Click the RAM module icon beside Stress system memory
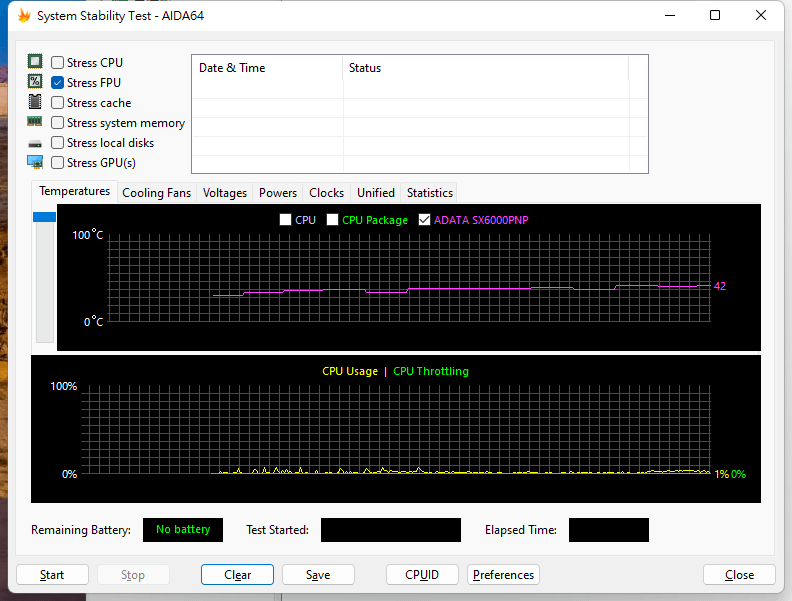Image resolution: width=792 pixels, height=601 pixels. pos(35,122)
